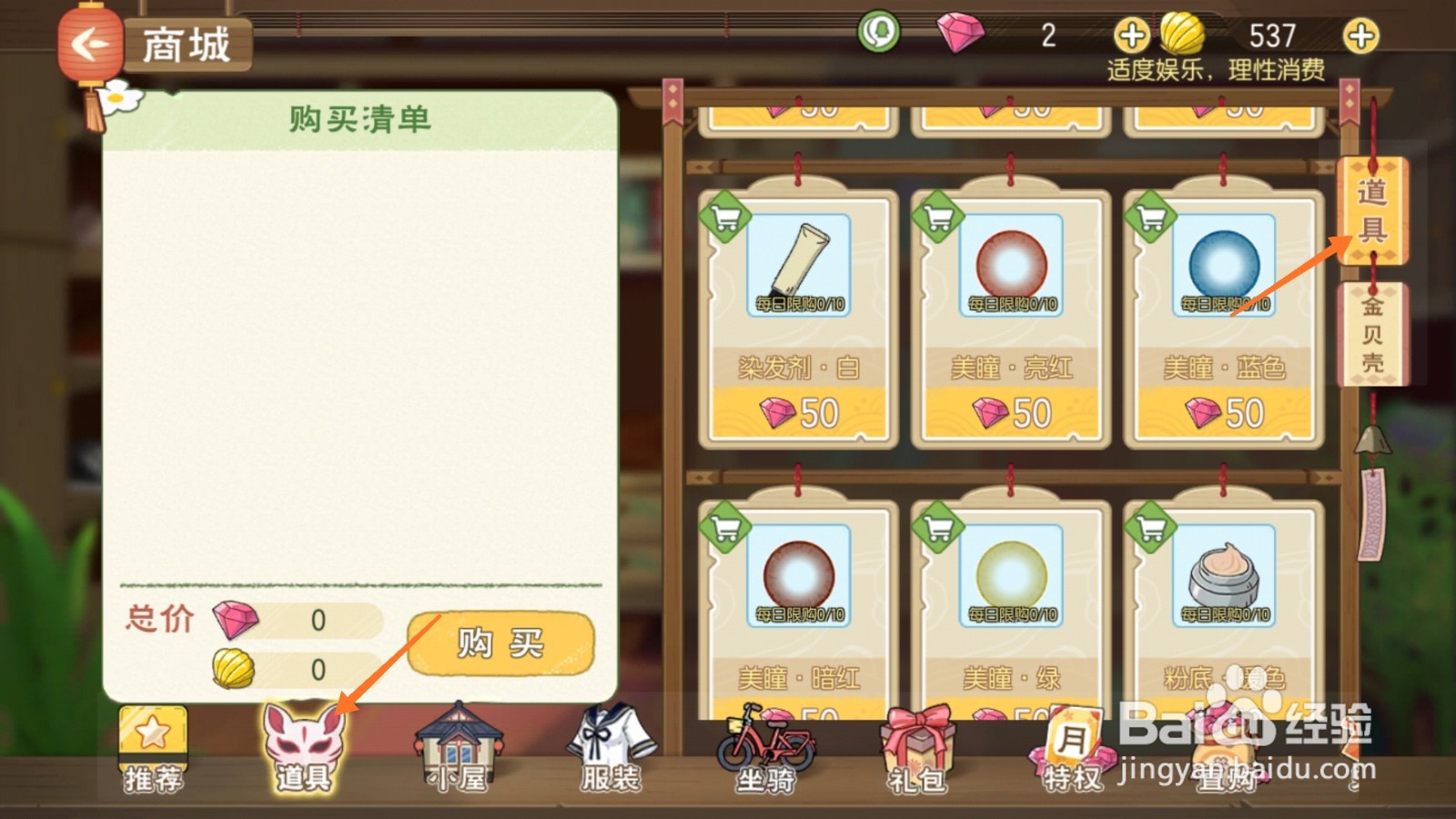1456x819 pixels.
Task: Select the 美瞳·暗红 item card
Action: [x=798, y=608]
